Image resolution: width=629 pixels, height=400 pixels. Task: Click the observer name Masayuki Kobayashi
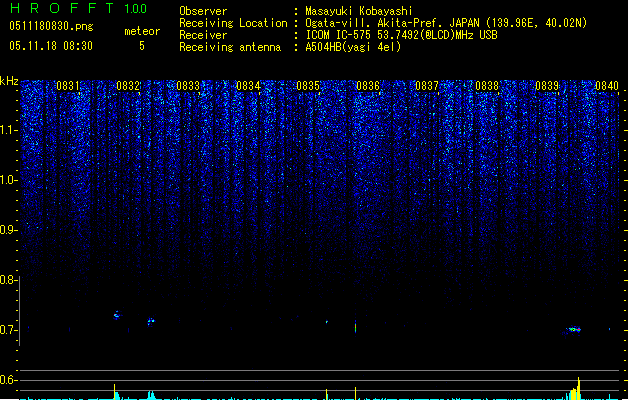359,11
